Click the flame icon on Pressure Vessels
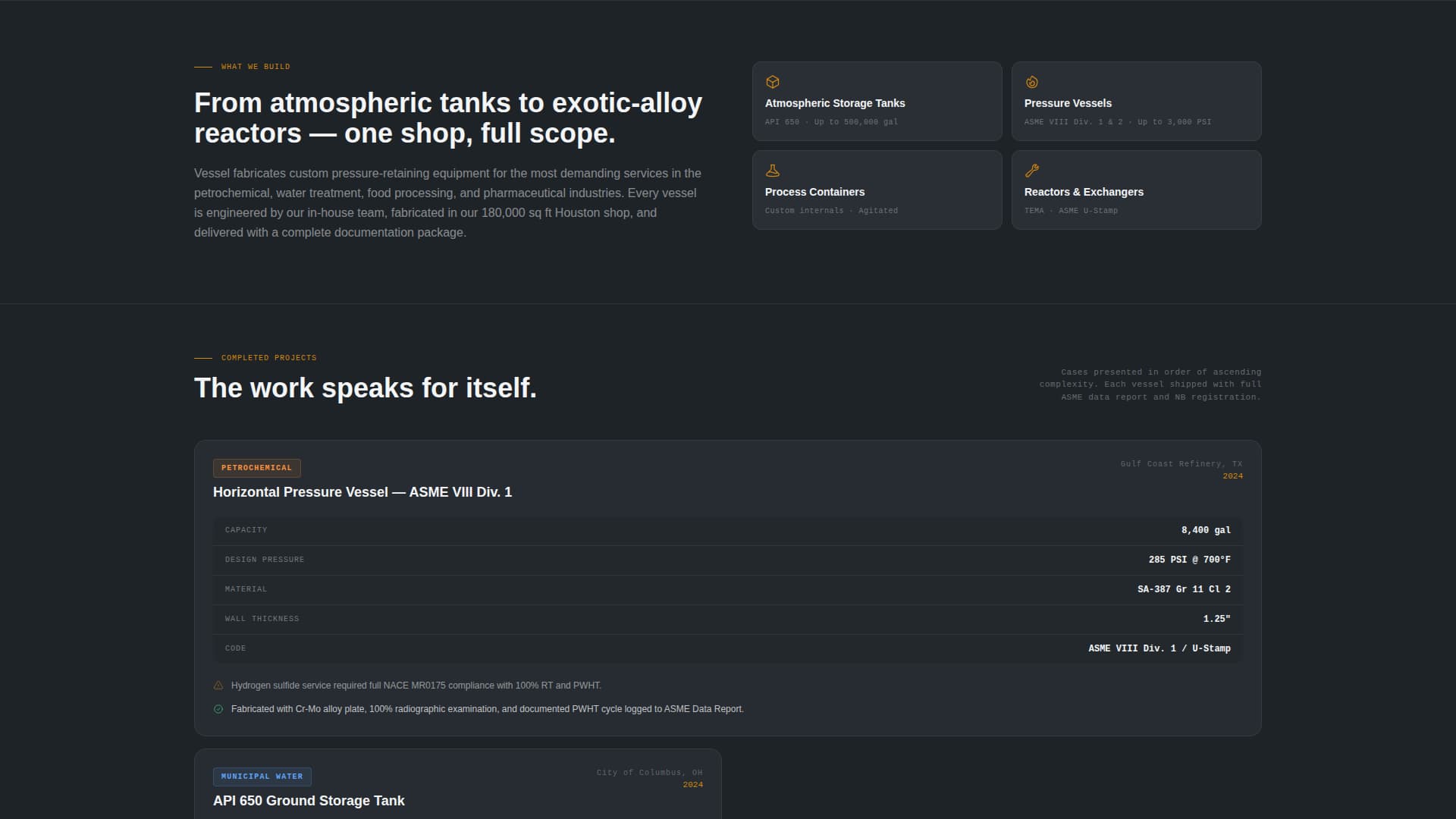Screen dimensions: 1456x819 click(x=1032, y=82)
